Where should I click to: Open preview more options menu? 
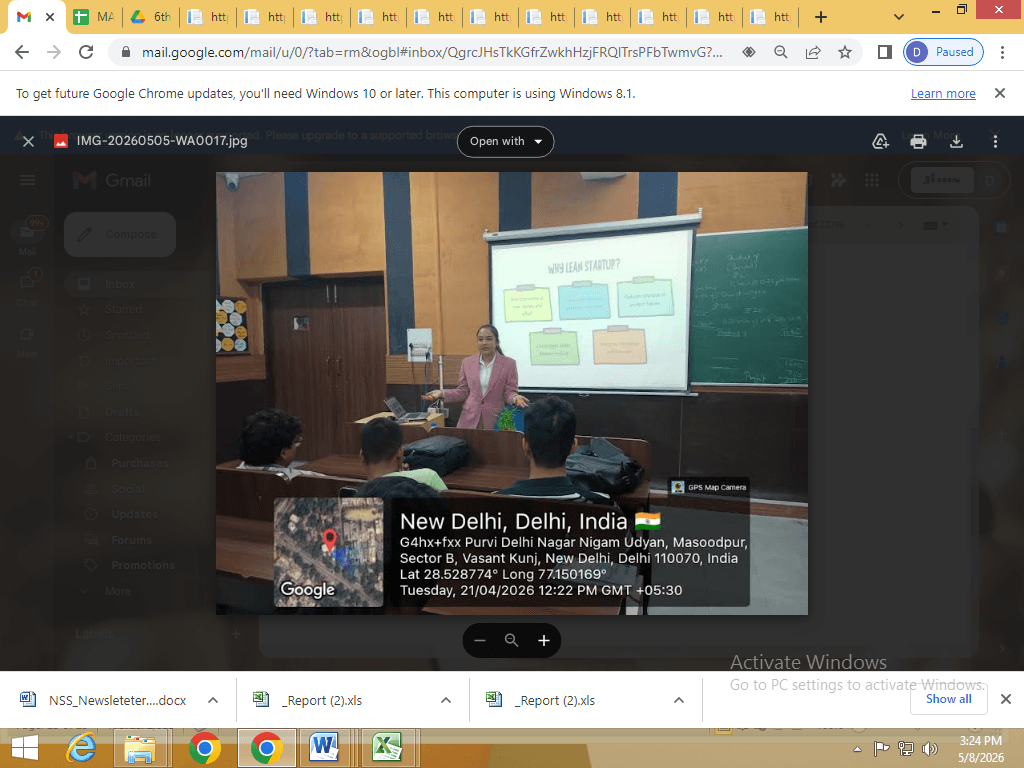pos(995,141)
